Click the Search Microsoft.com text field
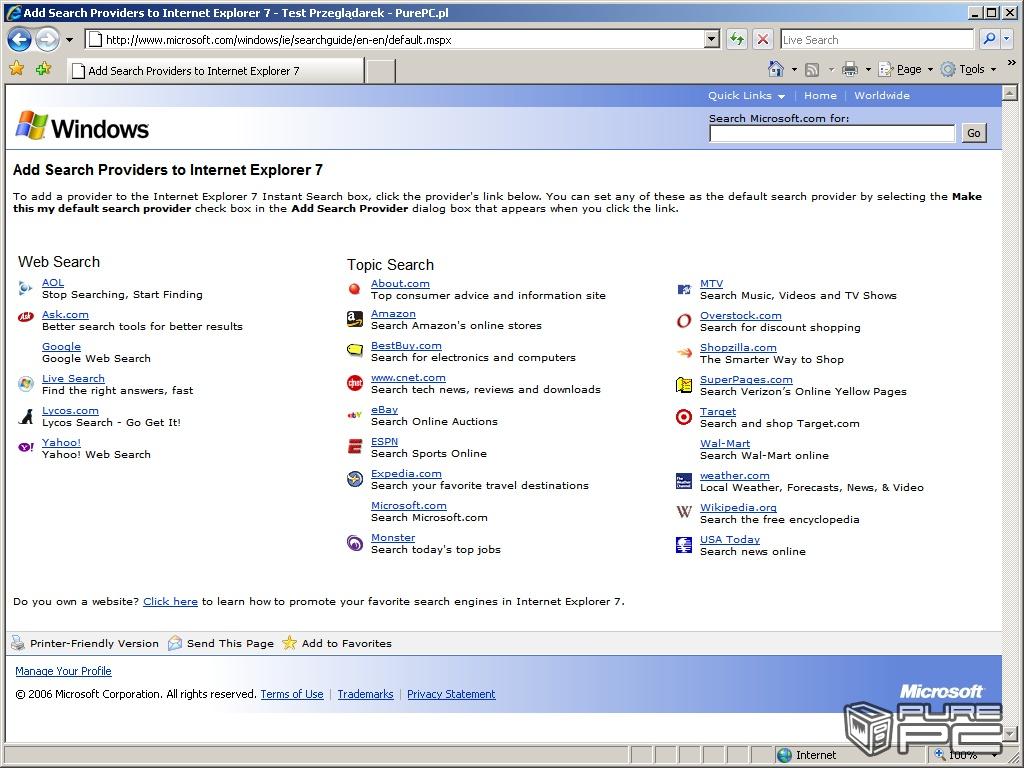Image resolution: width=1024 pixels, height=768 pixels. [832, 133]
